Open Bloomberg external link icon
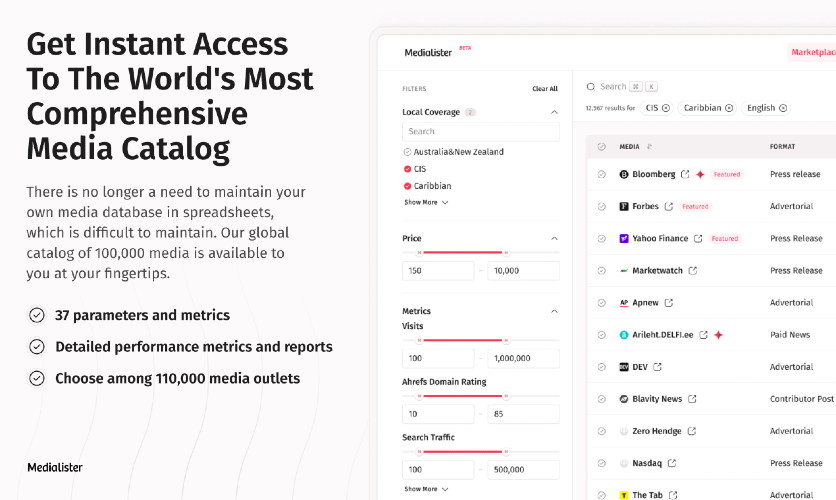This screenshot has height=500, width=836. [x=685, y=174]
